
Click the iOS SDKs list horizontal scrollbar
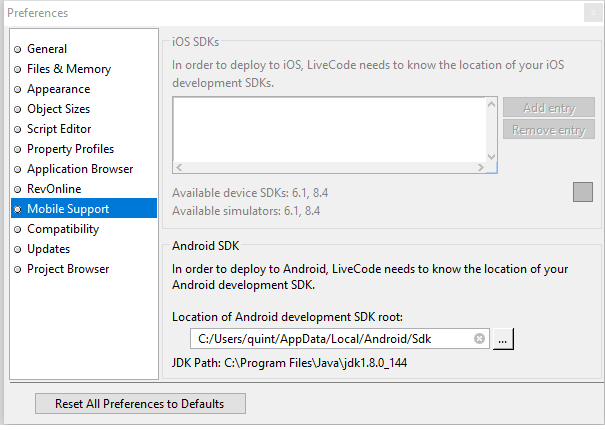(334, 169)
